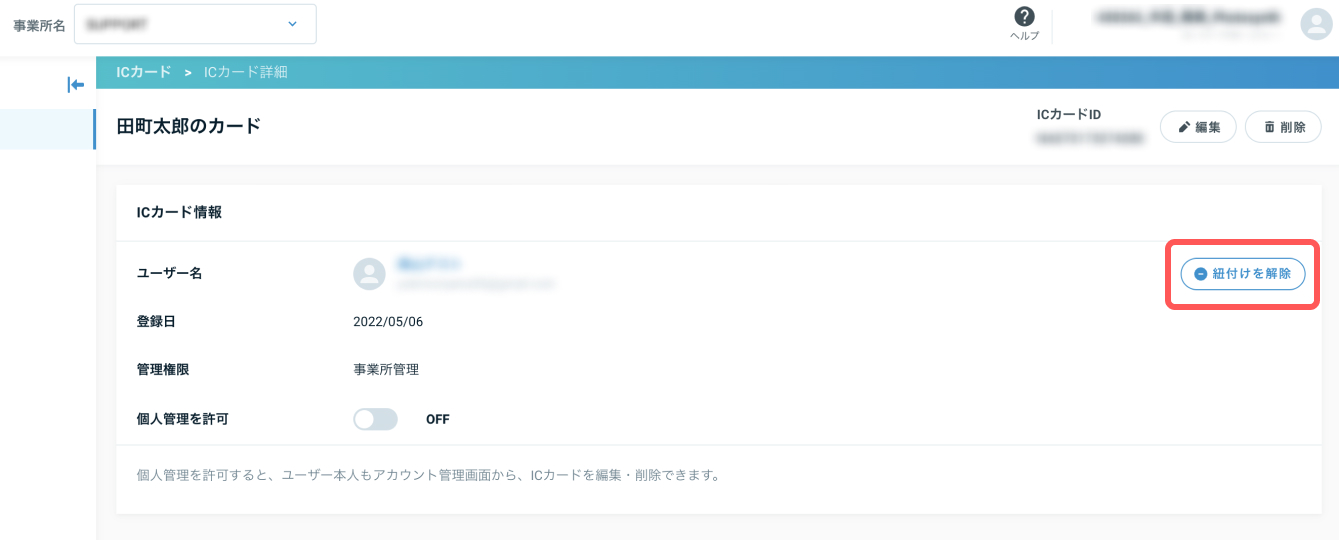Image resolution: width=1339 pixels, height=540 pixels.
Task: Click the OFF label next to the switch
Action: [x=438, y=419]
